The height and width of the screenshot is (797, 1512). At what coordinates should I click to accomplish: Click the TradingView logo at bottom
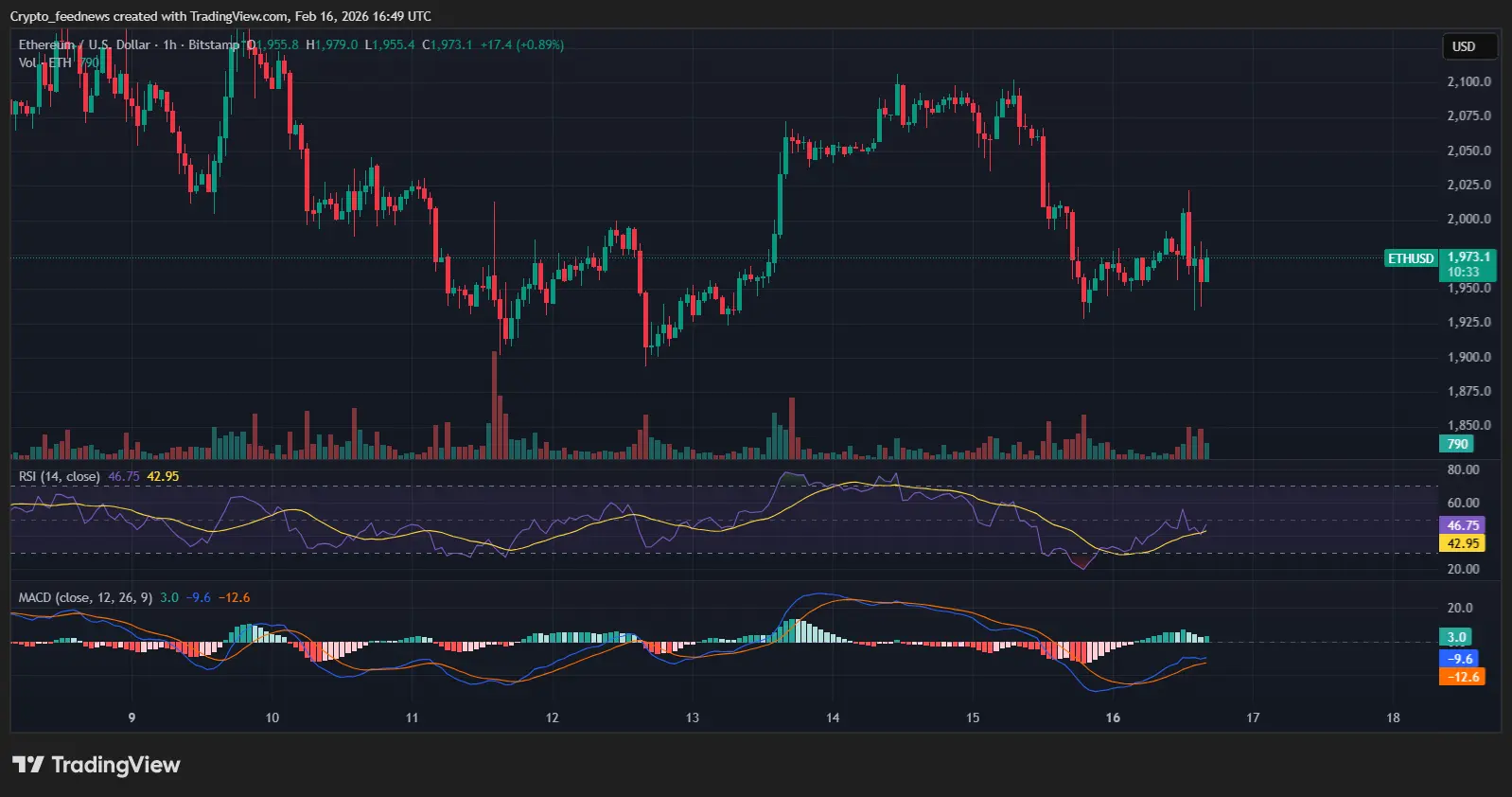pos(96,765)
